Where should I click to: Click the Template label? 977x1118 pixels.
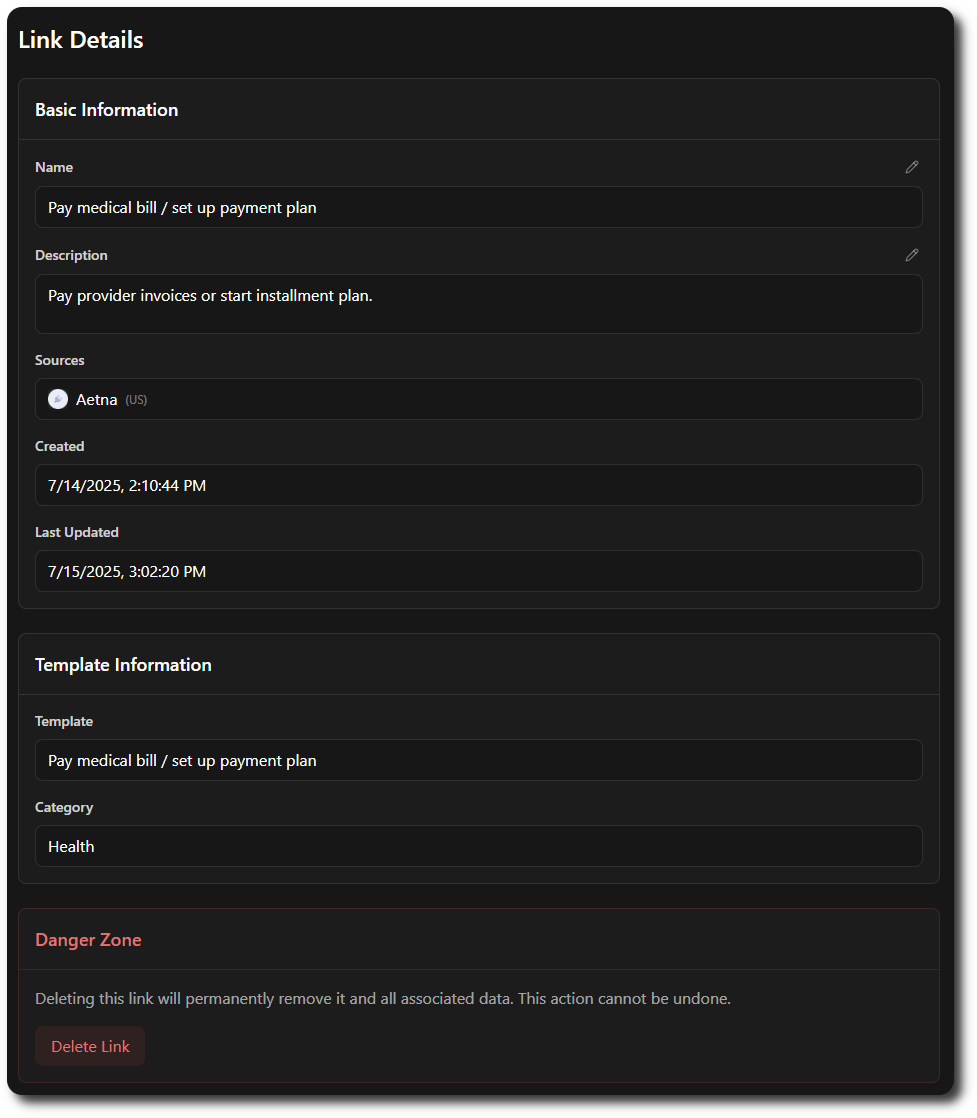point(64,721)
